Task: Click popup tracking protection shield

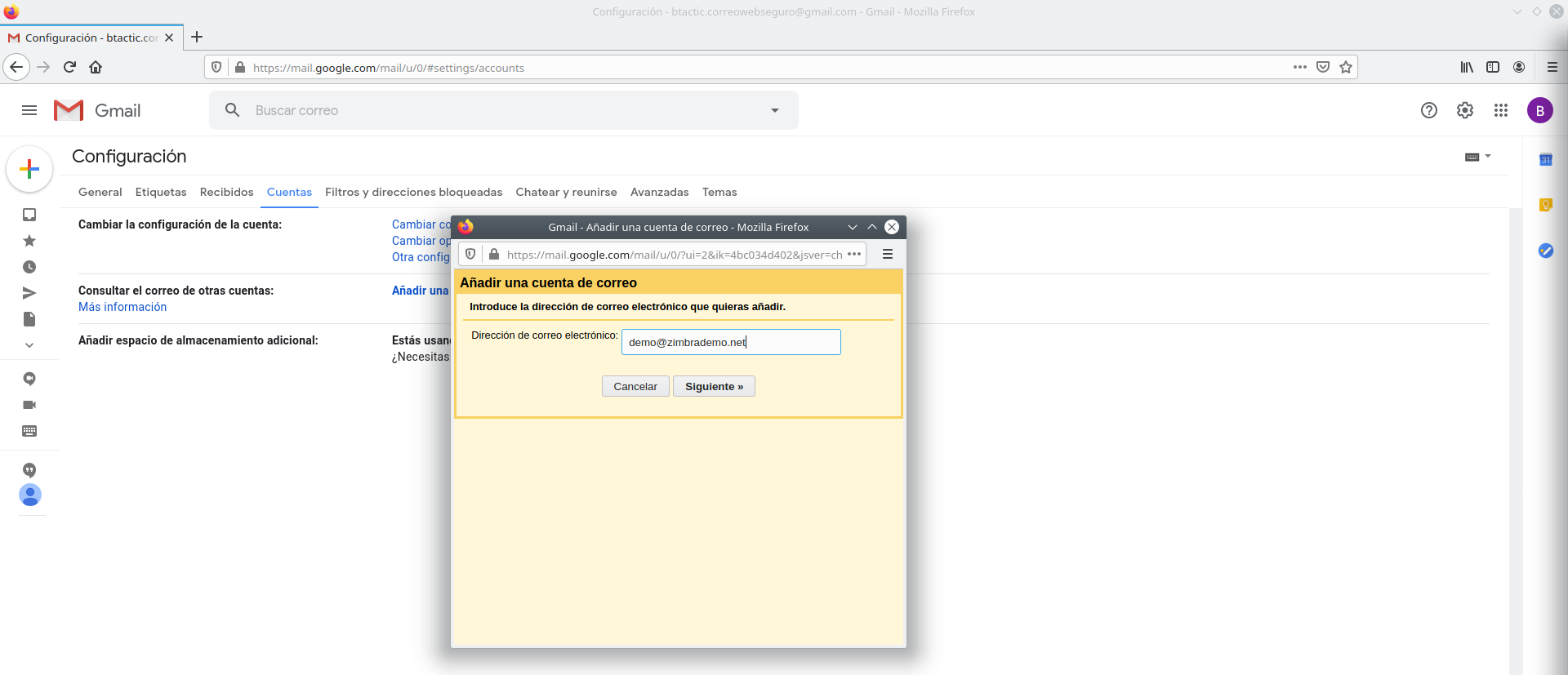Action: pos(470,254)
